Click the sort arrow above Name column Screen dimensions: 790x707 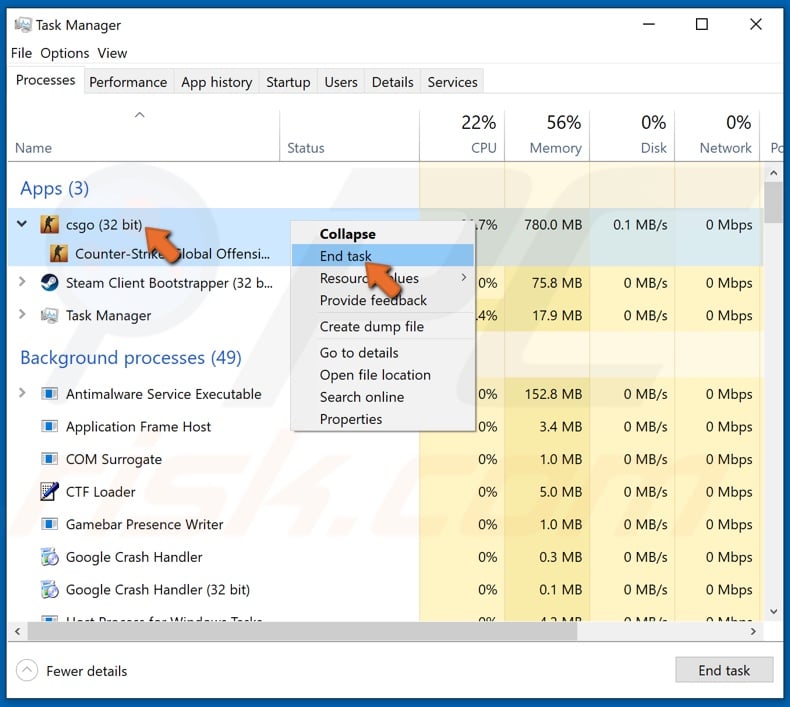pyautogui.click(x=140, y=115)
